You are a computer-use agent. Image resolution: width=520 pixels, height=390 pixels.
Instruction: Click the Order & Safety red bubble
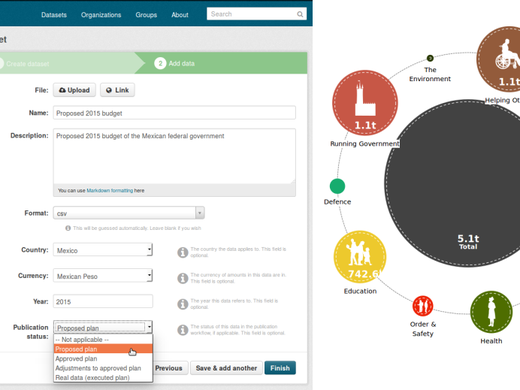(423, 306)
